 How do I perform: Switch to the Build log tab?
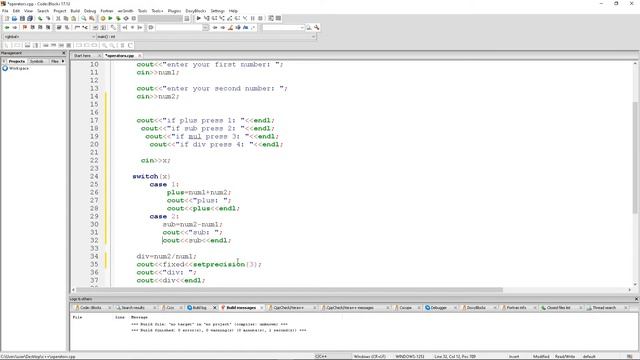pos(200,308)
